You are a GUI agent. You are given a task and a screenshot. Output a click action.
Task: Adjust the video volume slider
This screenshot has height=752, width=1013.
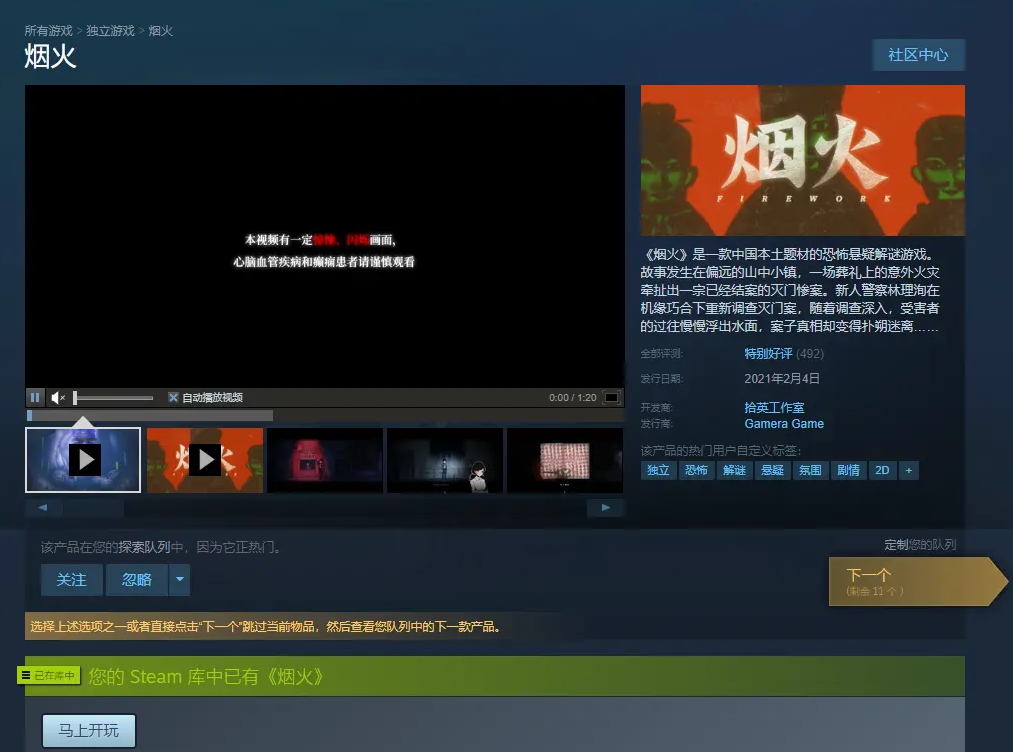click(x=114, y=398)
